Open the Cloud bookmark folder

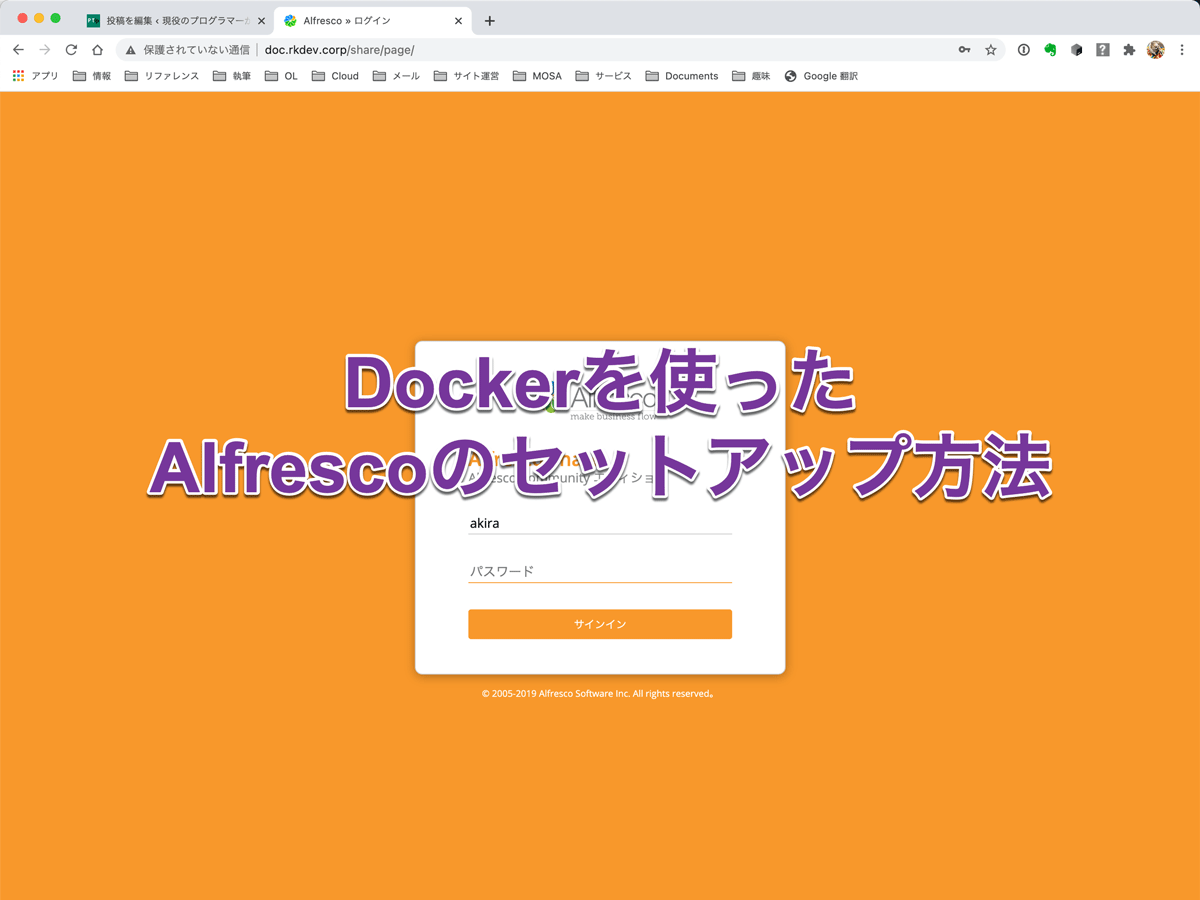coord(335,76)
